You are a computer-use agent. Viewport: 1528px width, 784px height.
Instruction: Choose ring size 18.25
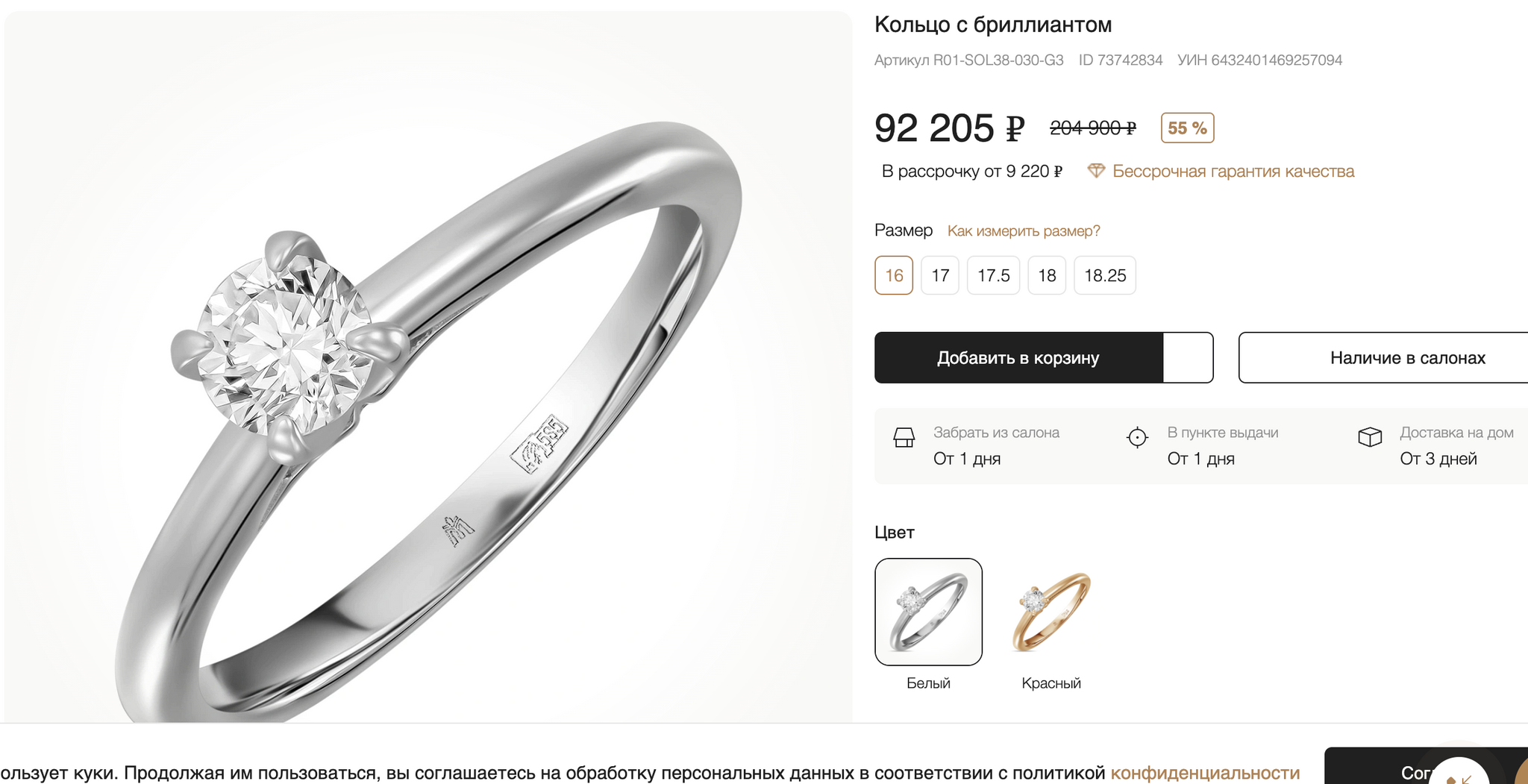1105,275
